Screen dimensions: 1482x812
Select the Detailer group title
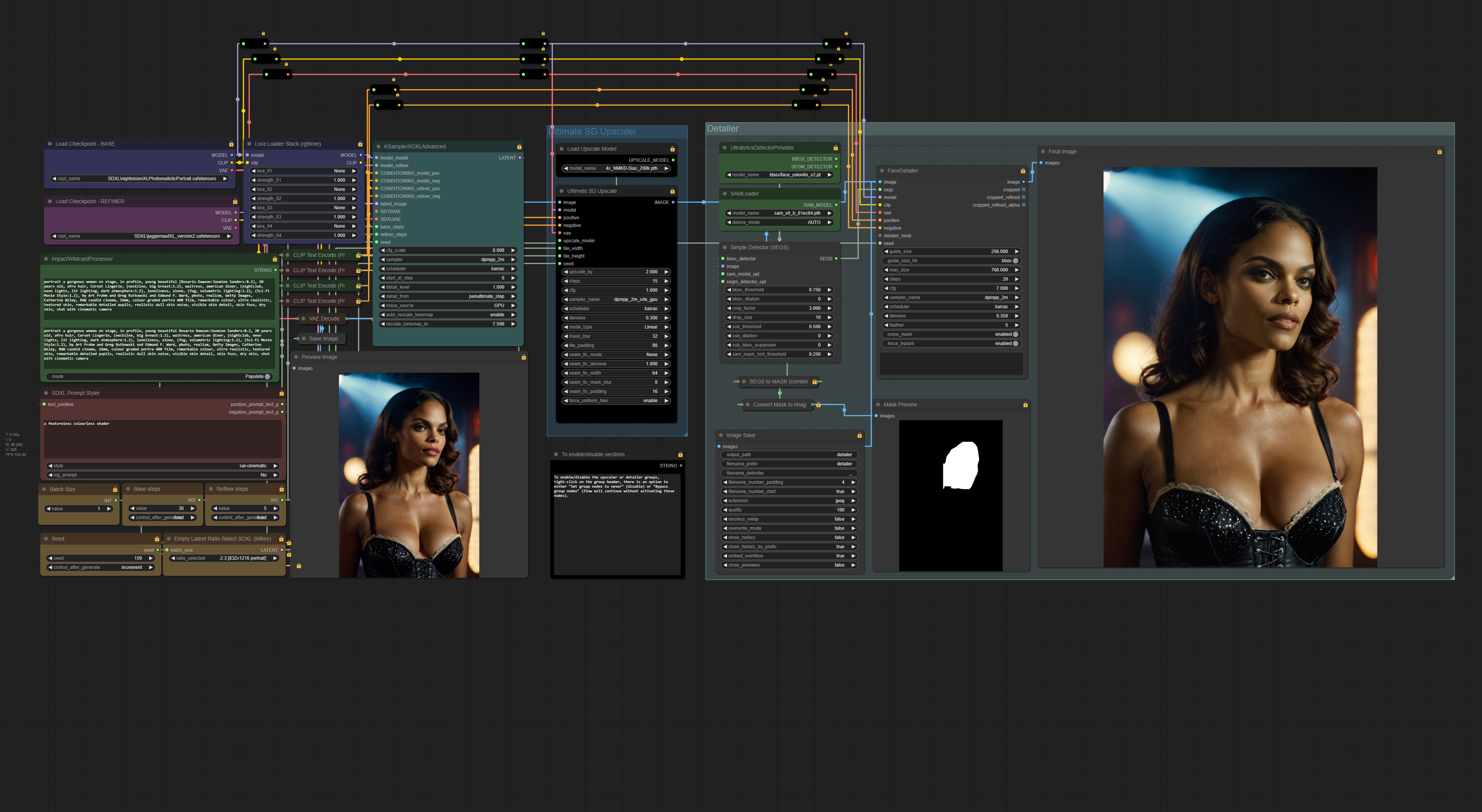pyautogui.click(x=722, y=129)
